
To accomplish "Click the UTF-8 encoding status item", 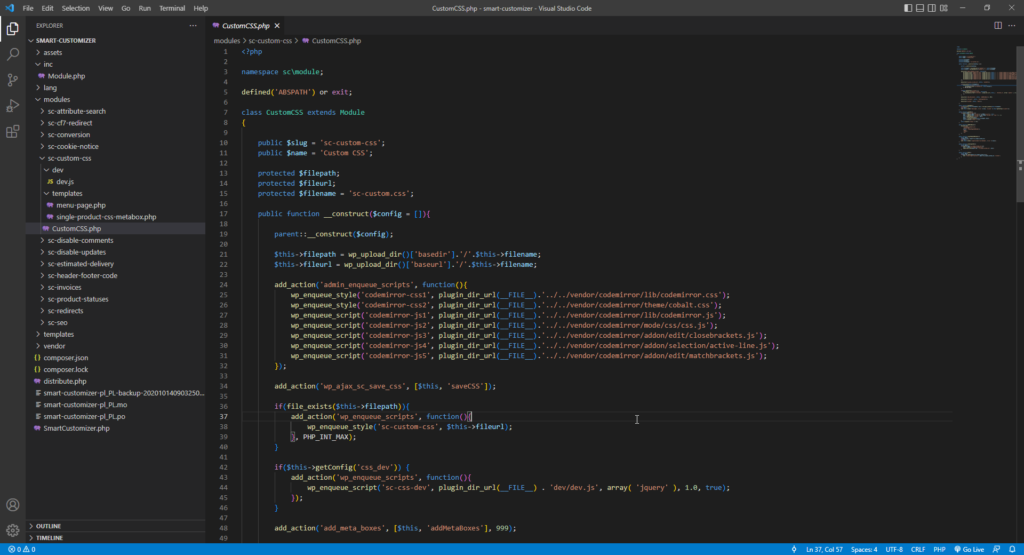I will pyautogui.click(x=893, y=549).
